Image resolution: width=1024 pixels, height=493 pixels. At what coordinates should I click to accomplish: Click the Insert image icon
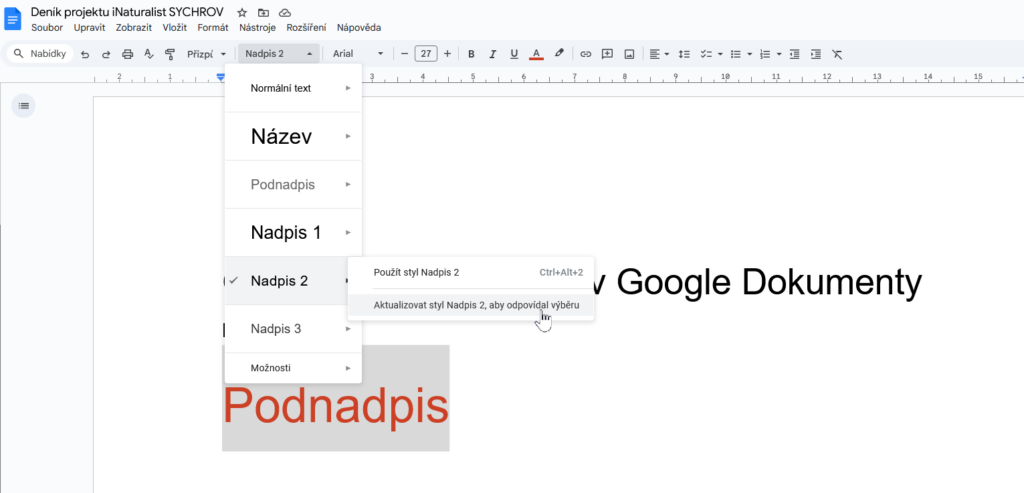pyautogui.click(x=629, y=54)
